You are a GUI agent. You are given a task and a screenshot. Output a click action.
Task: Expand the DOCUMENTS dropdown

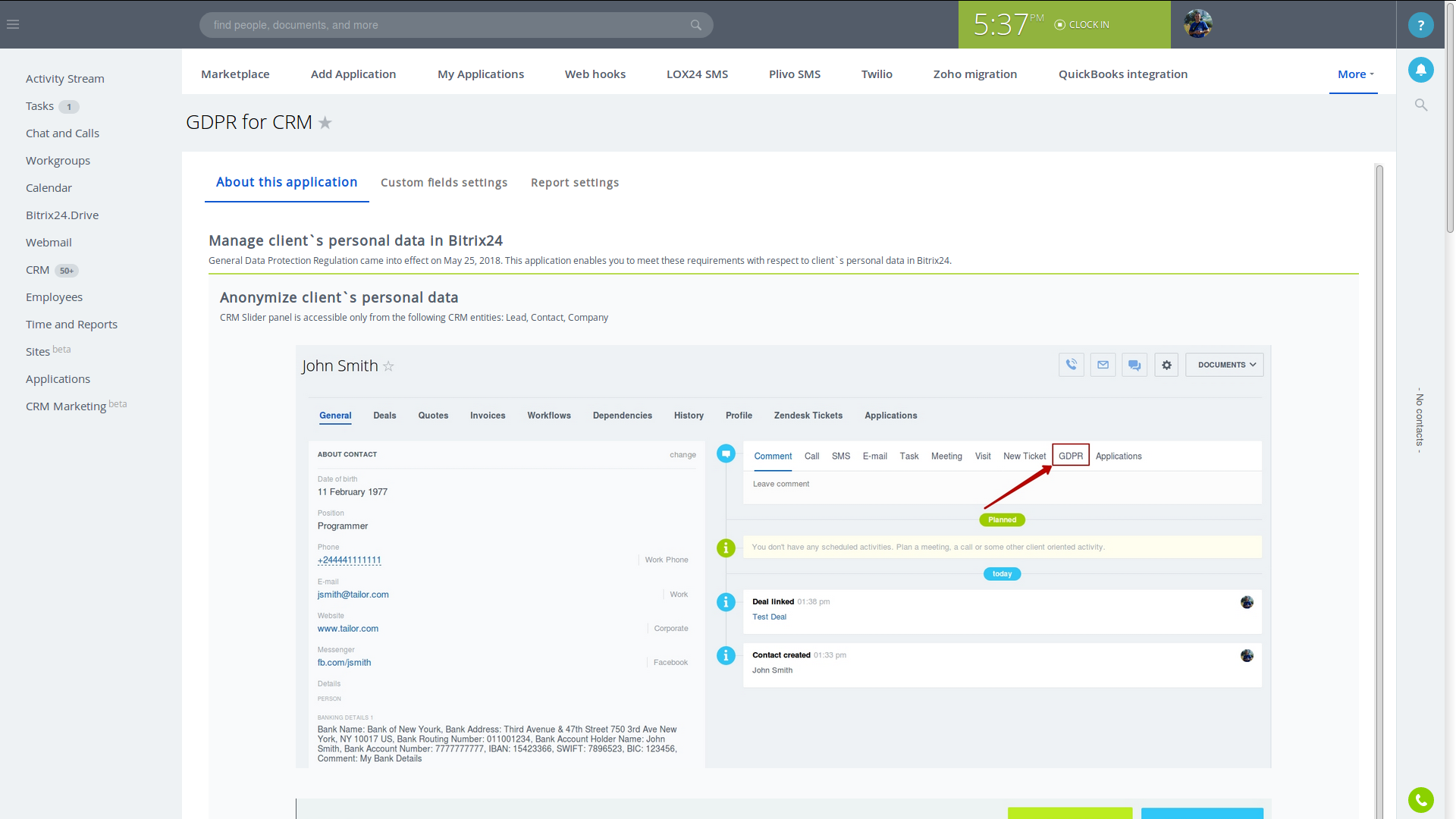1223,365
